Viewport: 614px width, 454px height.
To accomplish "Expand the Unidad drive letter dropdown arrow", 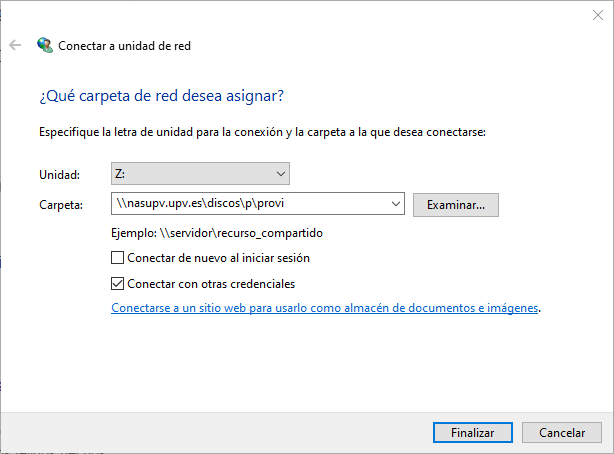I will pyautogui.click(x=280, y=174).
